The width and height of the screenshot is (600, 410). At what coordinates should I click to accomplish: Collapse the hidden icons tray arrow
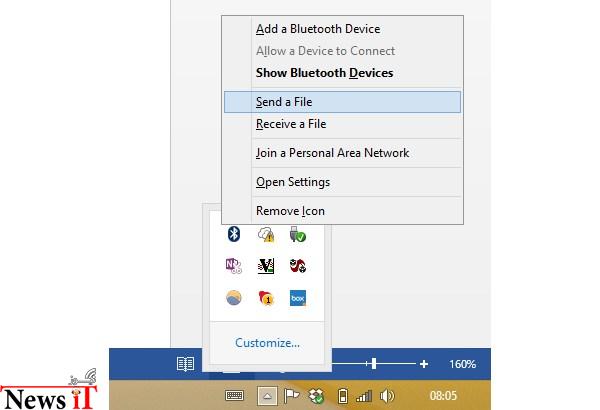267,396
